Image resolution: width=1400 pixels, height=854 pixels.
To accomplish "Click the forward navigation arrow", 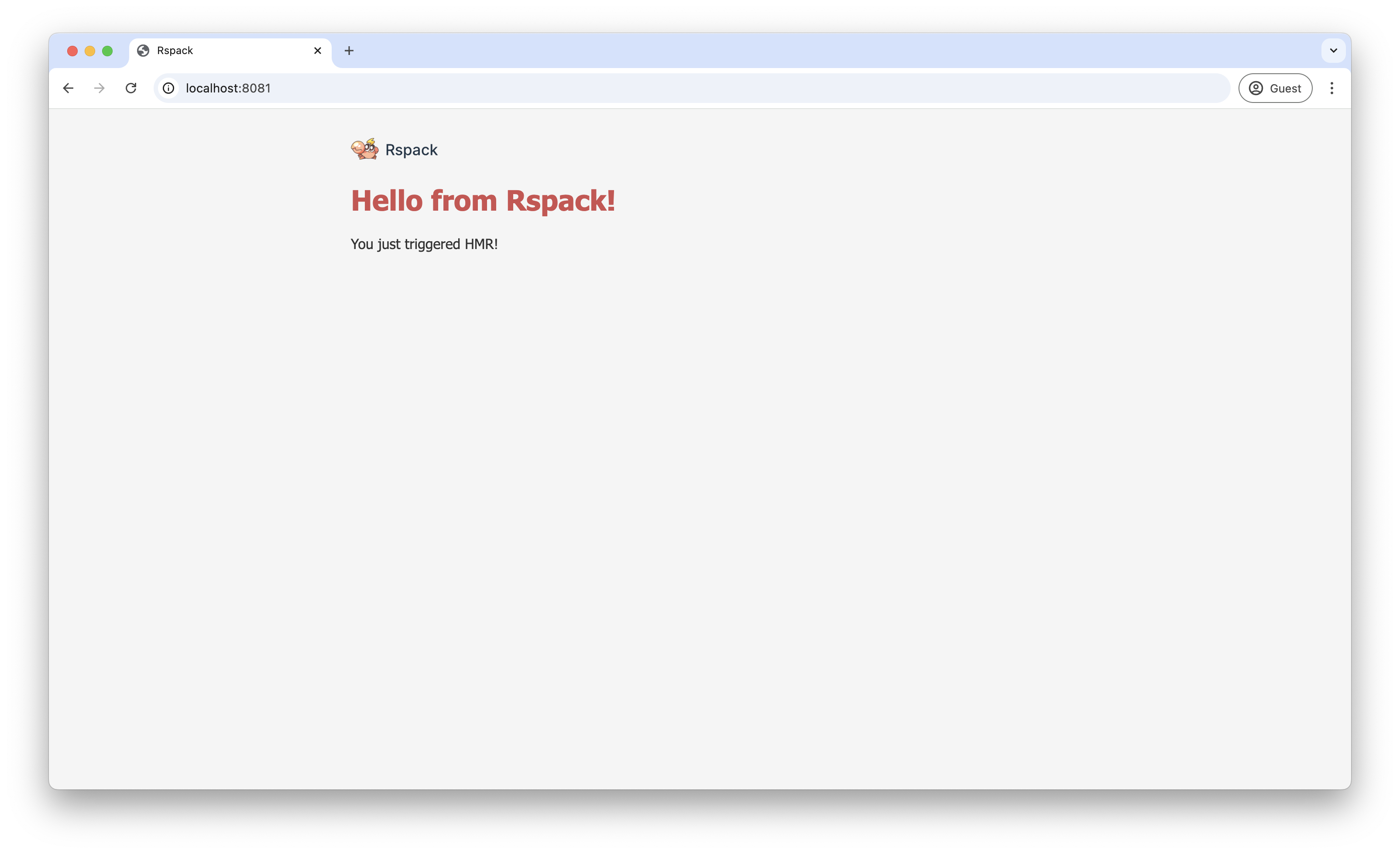I will click(x=100, y=88).
